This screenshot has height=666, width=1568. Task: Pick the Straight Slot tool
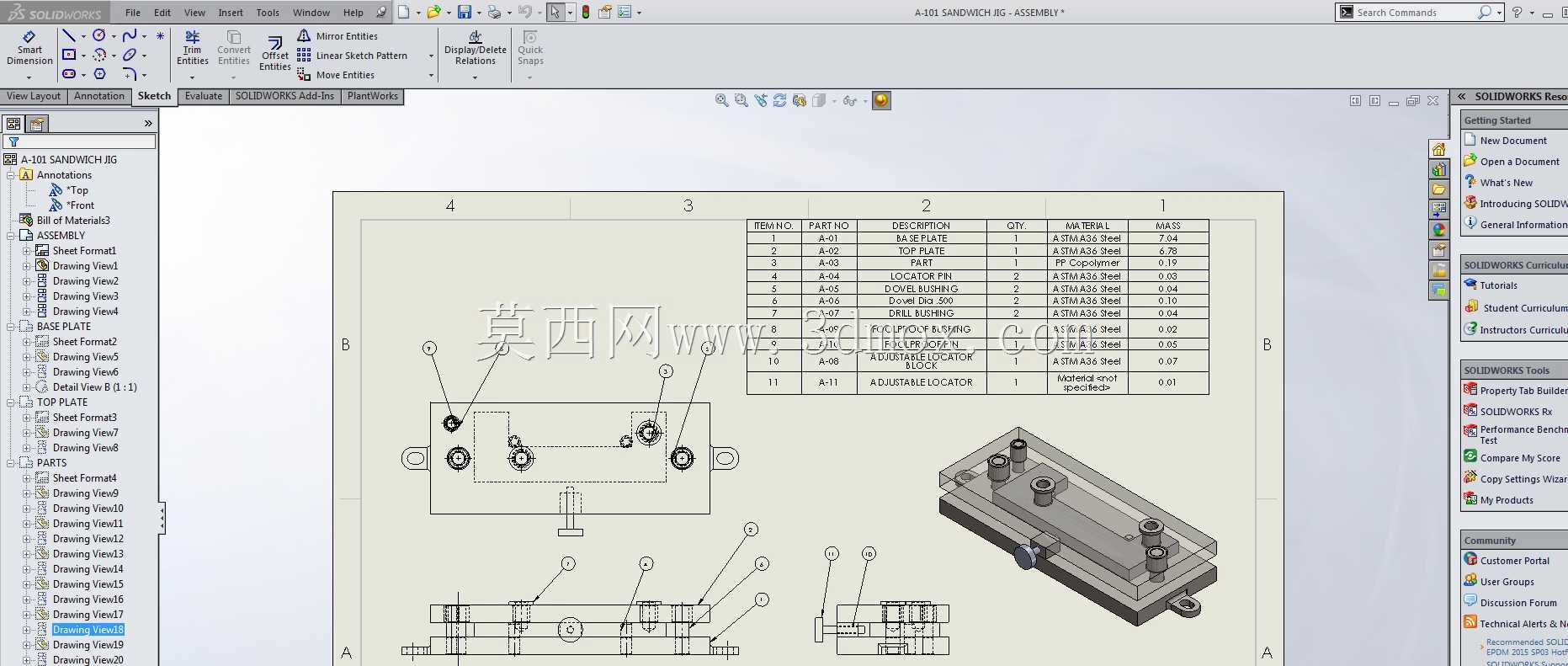(69, 74)
